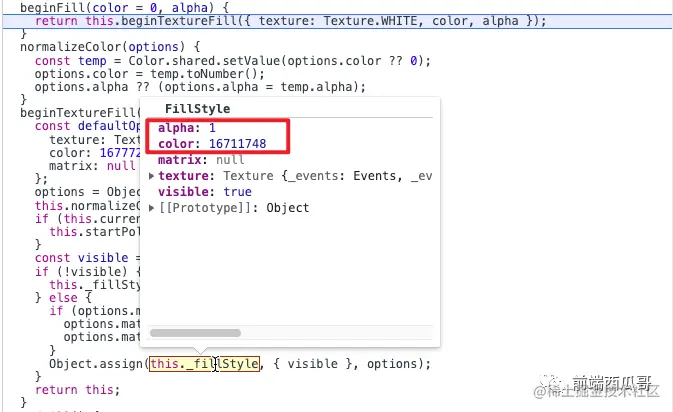
Task: Click the normalizeColor(options) line
Action: tap(110, 47)
